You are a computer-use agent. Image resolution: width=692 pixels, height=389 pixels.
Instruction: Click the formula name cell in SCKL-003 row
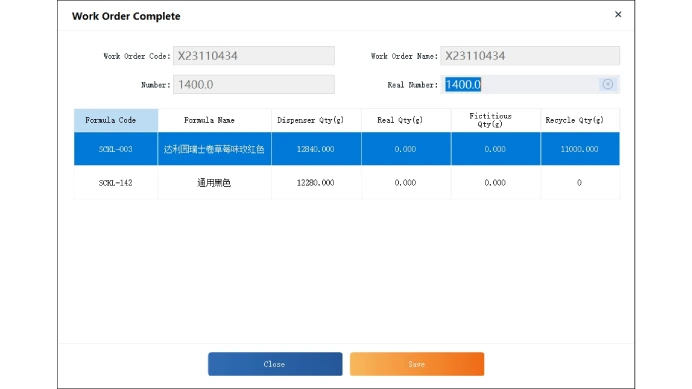point(214,149)
